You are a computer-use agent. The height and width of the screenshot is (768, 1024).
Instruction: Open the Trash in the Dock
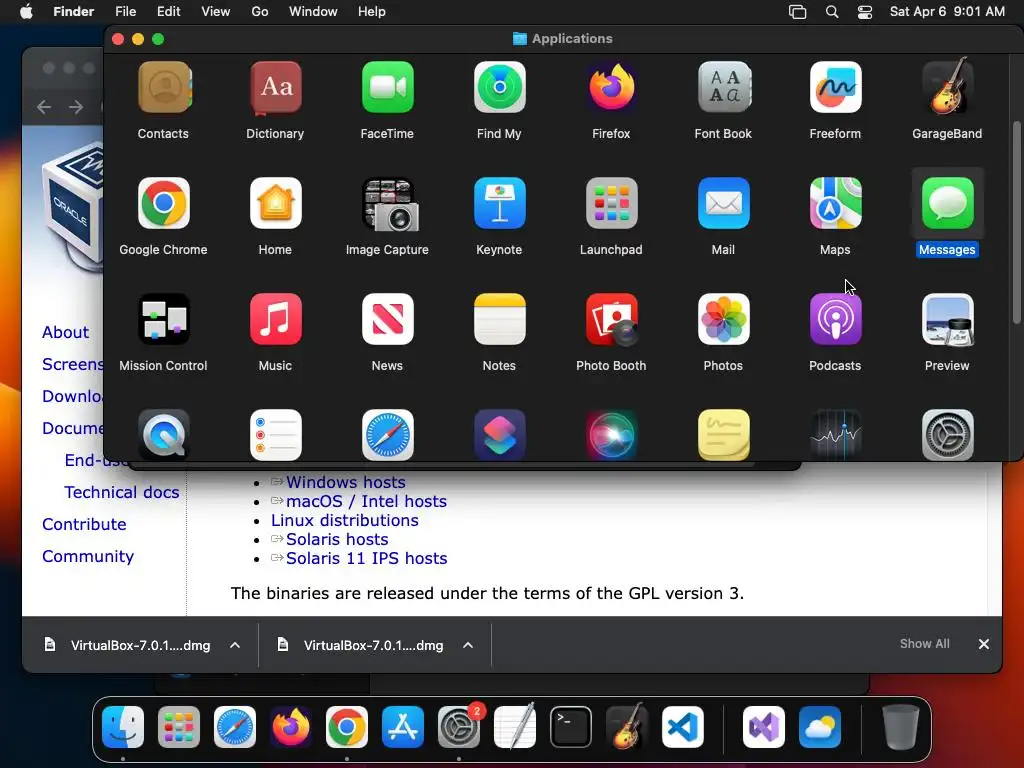901,727
